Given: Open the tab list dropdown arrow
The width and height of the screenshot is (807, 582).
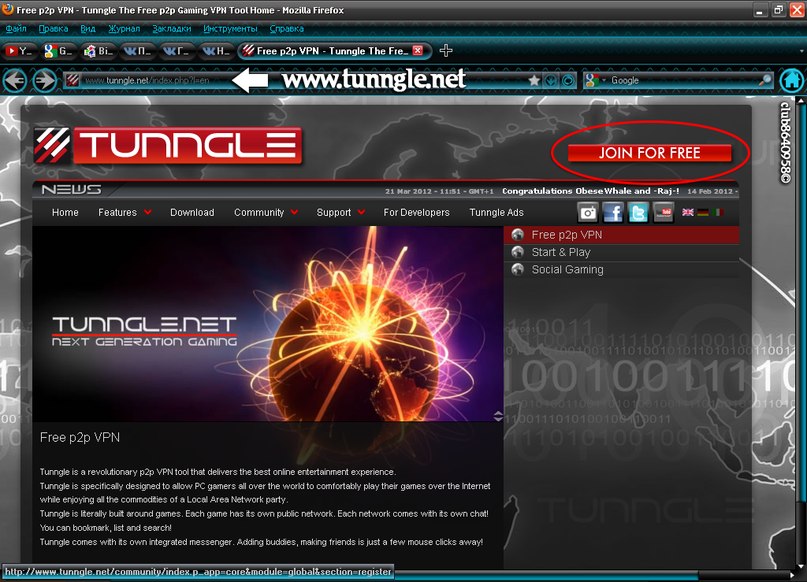Looking at the screenshot, I should pos(802,51).
